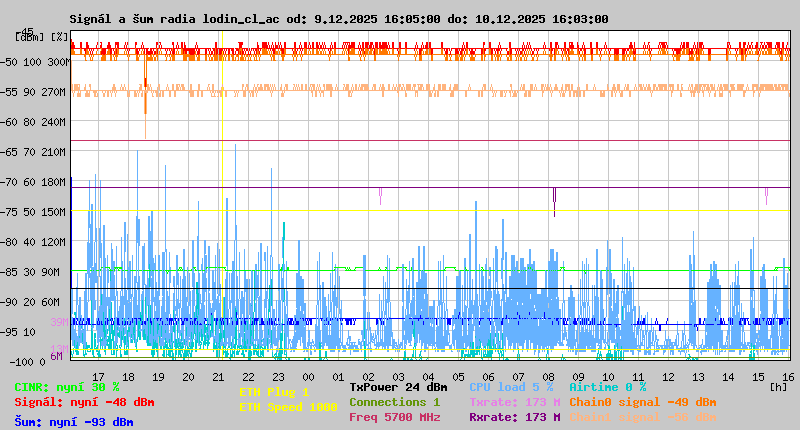Click the '-85 30 90M' y-axis label

click(32, 272)
